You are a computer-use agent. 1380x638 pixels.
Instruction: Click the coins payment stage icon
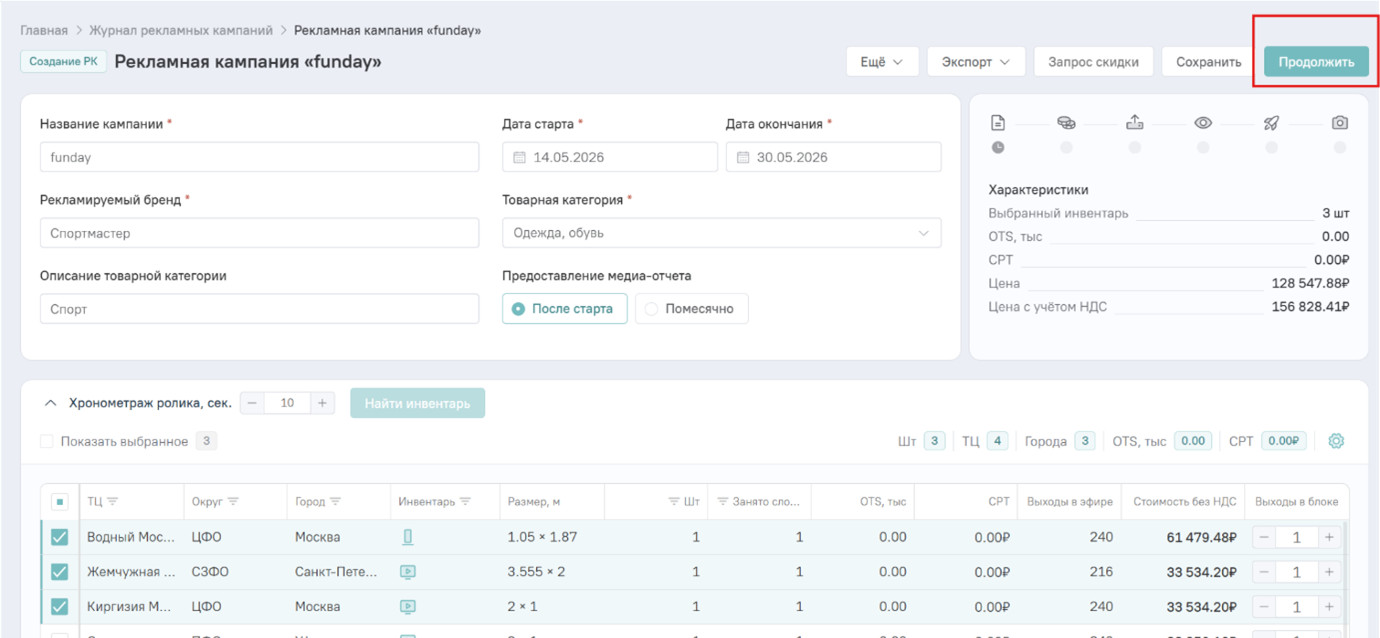1066,123
